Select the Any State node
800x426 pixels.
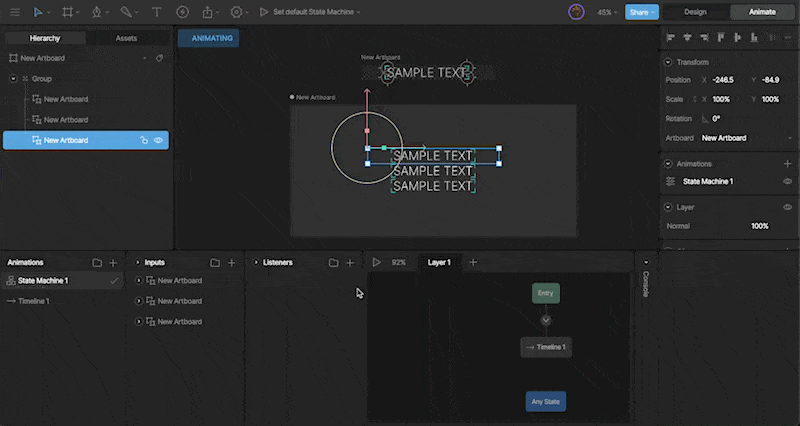tap(545, 402)
